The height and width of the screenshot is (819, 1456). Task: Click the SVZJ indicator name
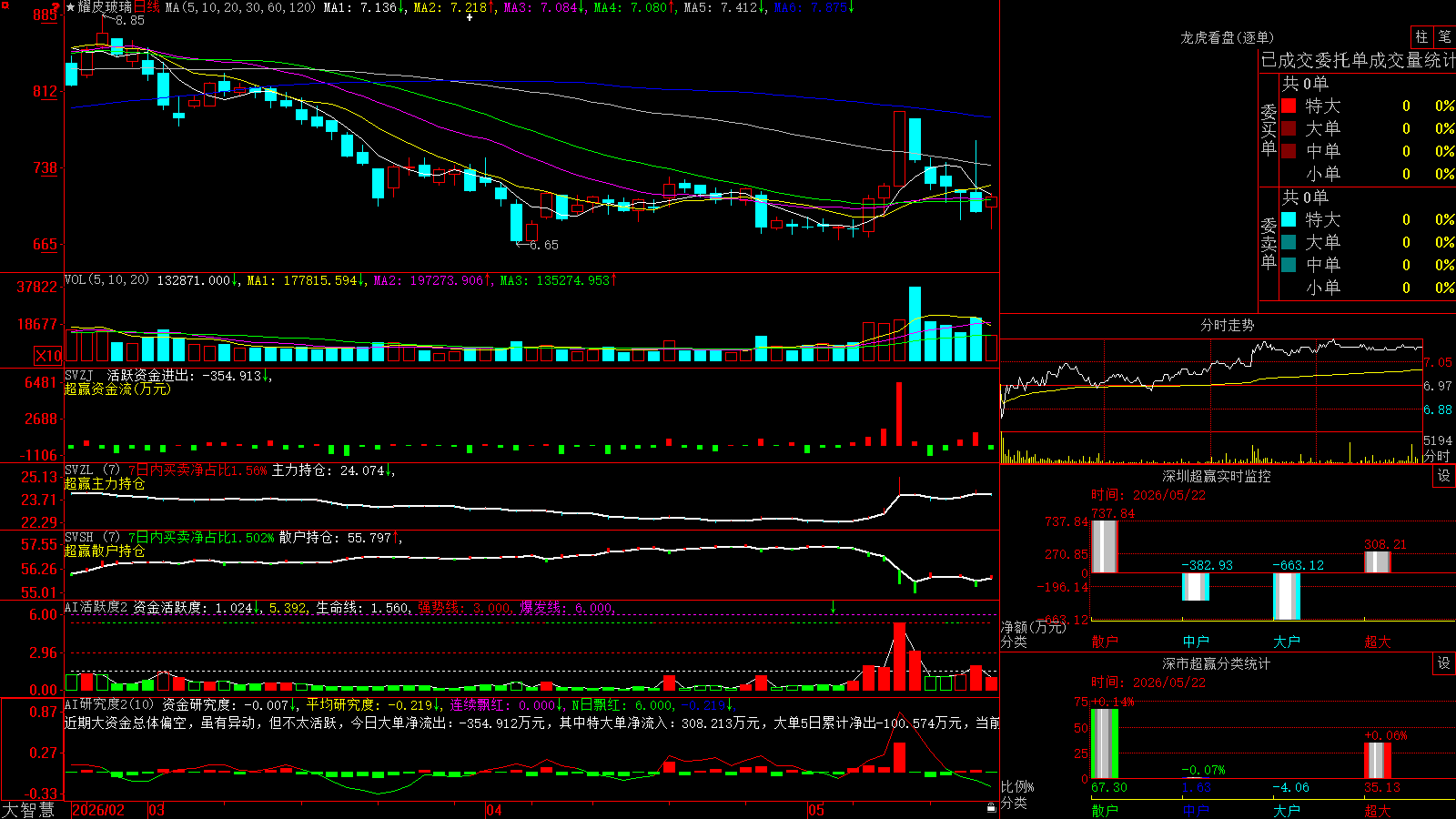(79, 375)
